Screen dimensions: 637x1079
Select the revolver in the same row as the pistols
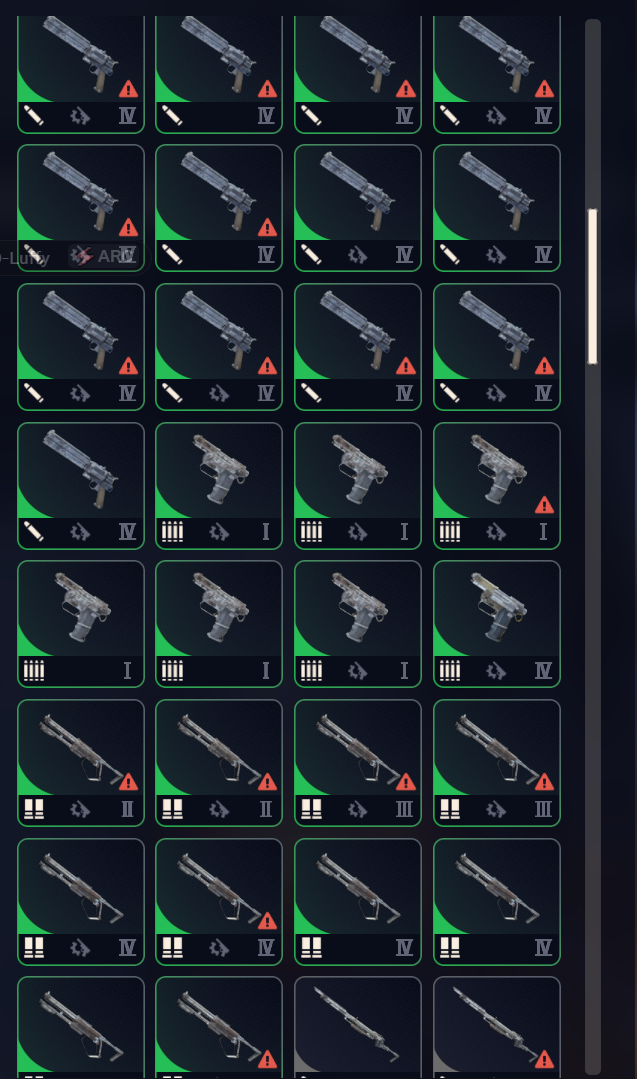(80, 485)
